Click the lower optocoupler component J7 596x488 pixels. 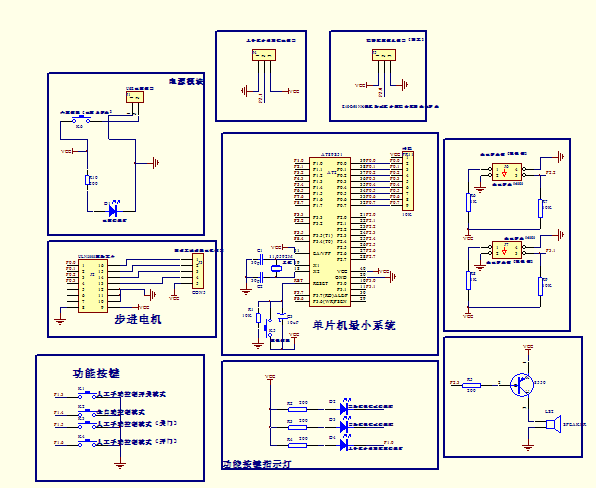(507, 250)
